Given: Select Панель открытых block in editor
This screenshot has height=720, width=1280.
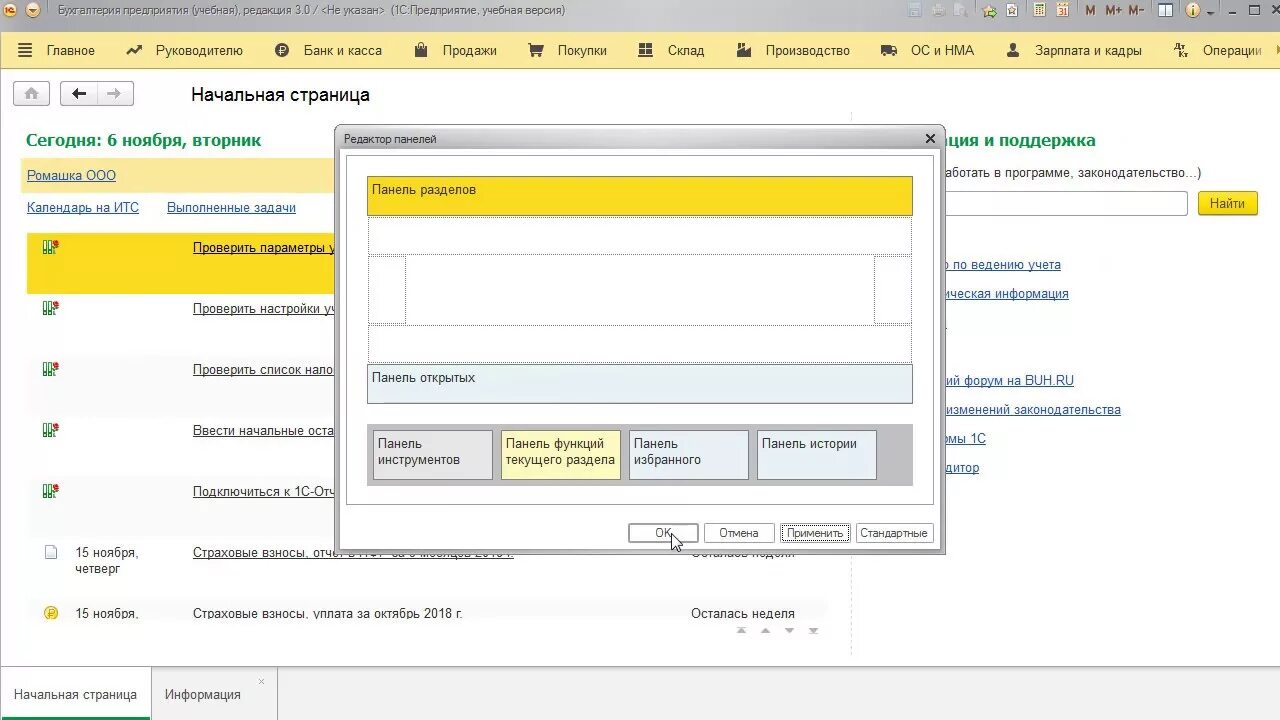Looking at the screenshot, I should (640, 384).
